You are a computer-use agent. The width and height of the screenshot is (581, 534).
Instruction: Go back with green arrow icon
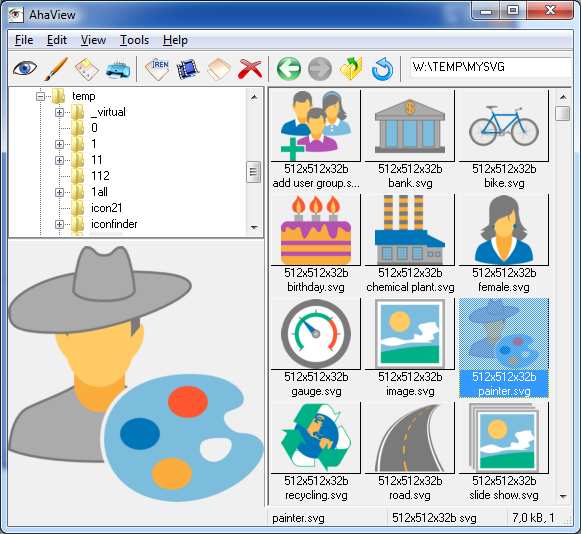(289, 69)
